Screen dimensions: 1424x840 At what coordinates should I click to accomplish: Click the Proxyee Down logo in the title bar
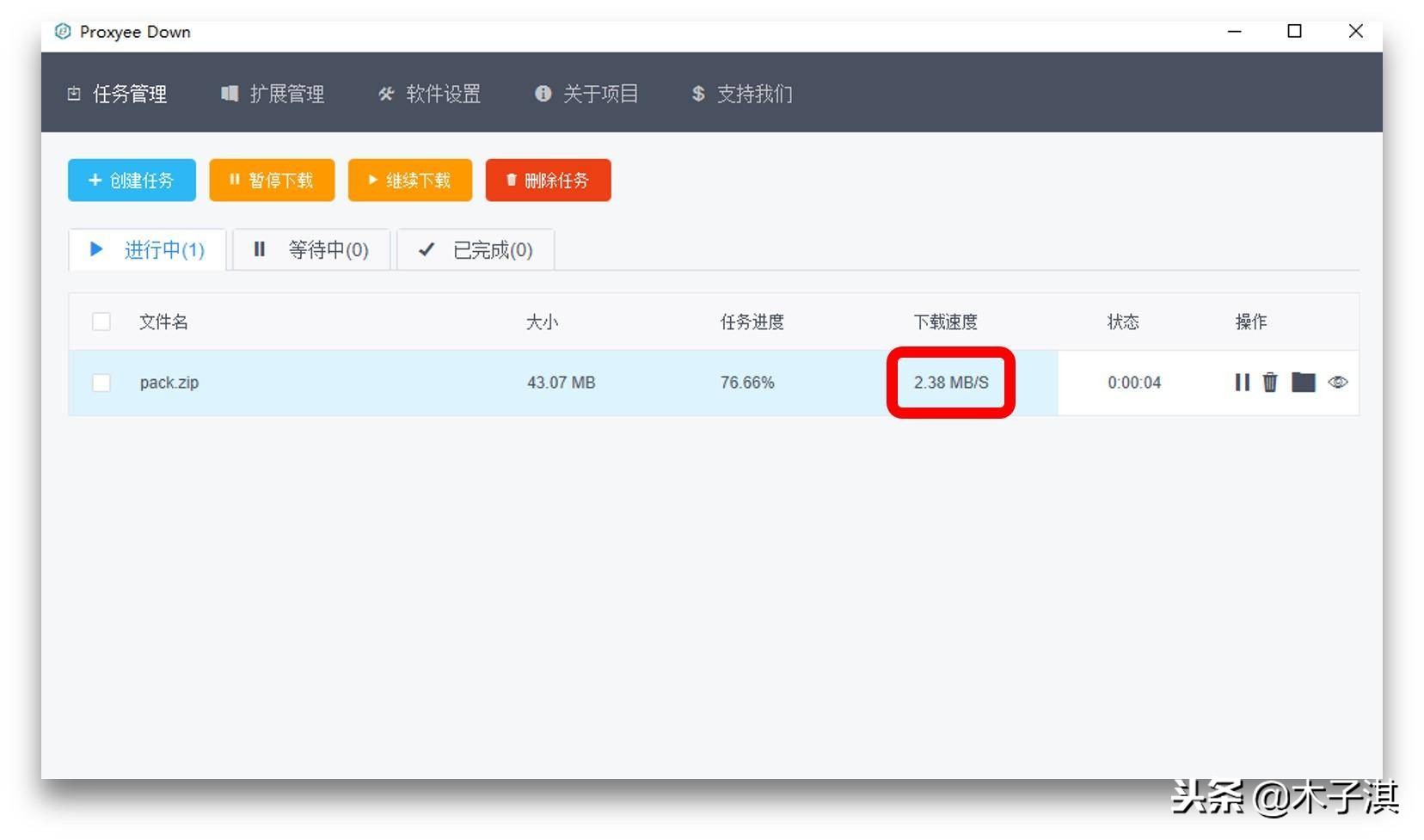[61, 31]
